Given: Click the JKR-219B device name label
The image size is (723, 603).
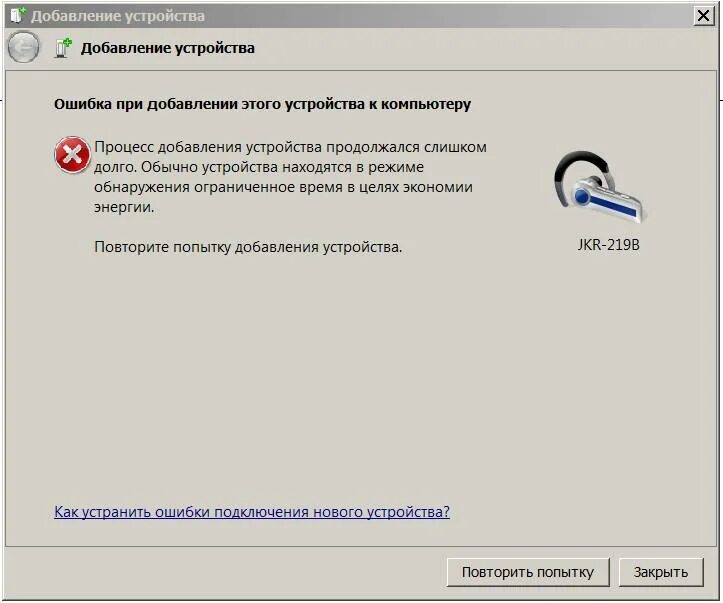Looking at the screenshot, I should click(x=609, y=245).
